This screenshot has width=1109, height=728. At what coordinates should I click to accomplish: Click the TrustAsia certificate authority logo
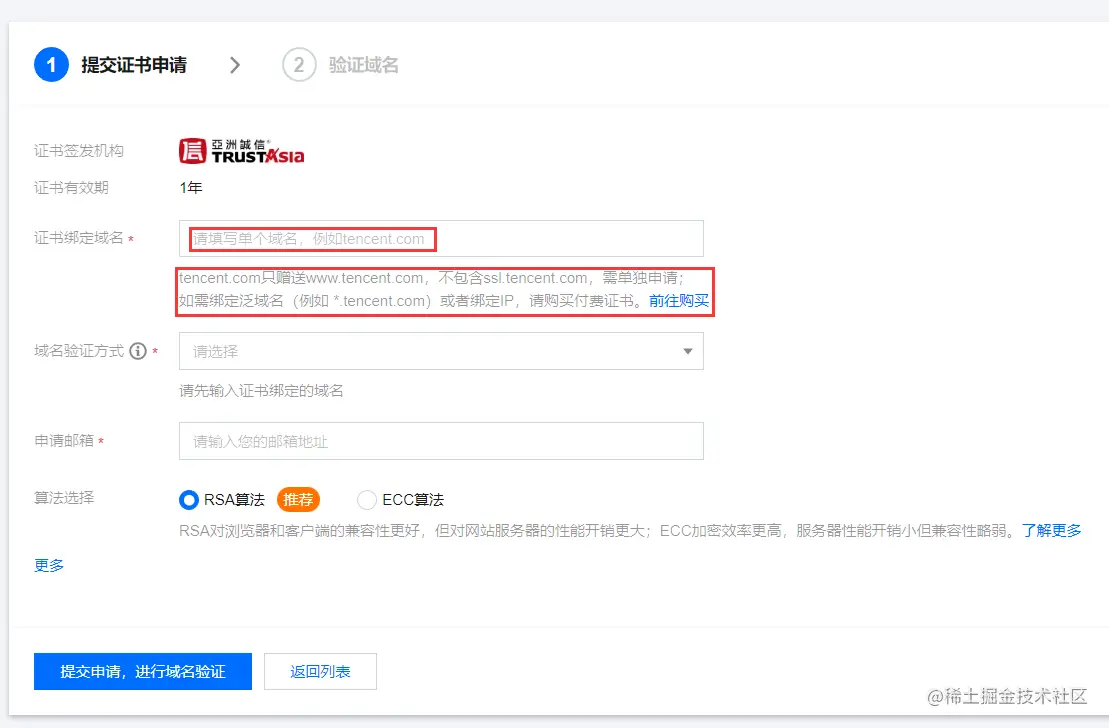click(x=241, y=151)
